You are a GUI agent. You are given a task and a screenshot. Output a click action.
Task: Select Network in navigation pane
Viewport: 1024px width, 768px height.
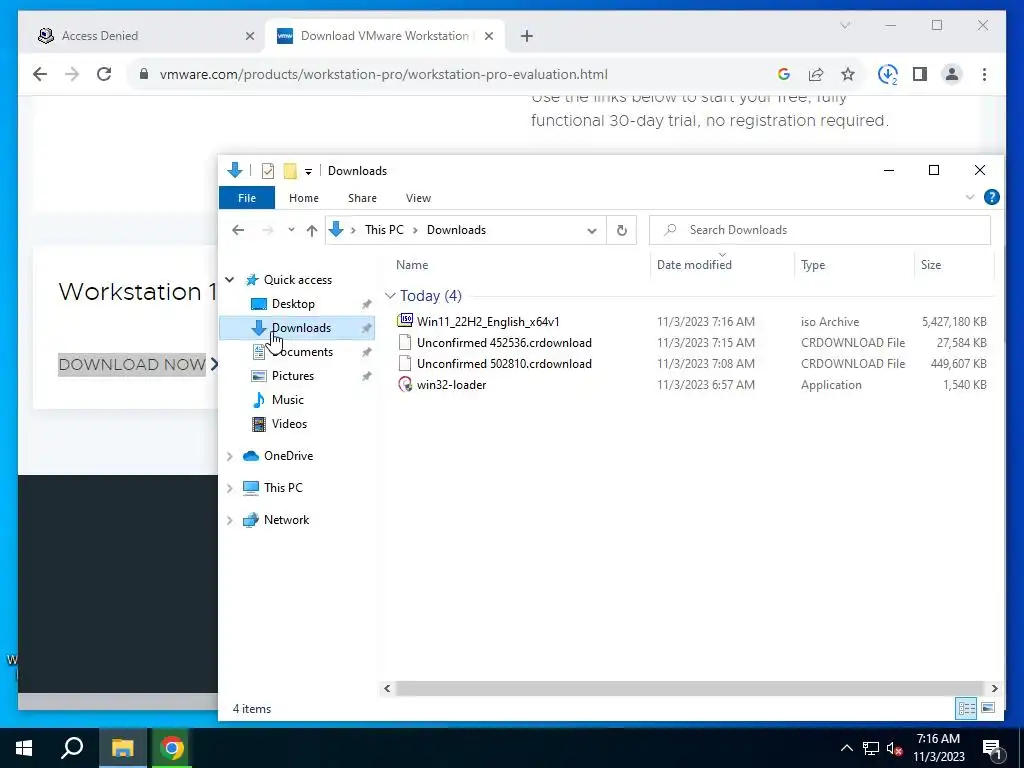tap(286, 520)
